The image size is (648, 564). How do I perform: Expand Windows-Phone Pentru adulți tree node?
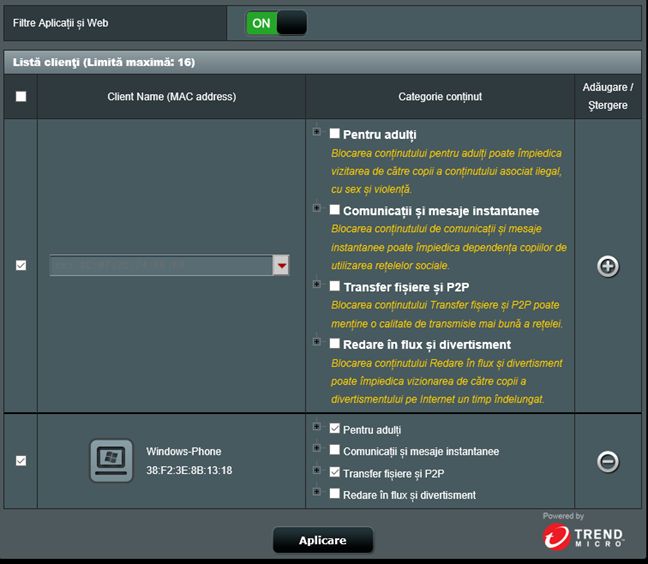click(x=317, y=427)
